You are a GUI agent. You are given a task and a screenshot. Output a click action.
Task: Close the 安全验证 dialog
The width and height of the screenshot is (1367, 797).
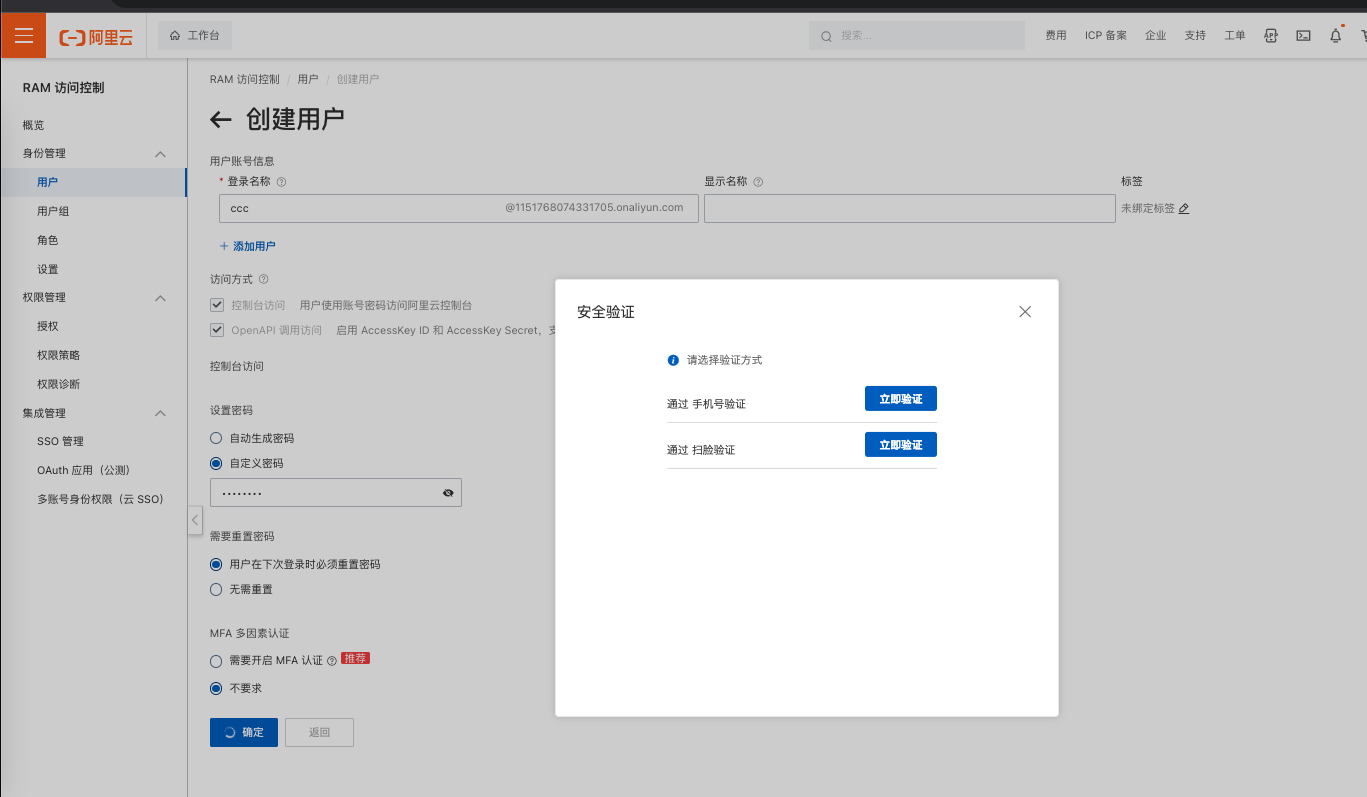(x=1025, y=312)
